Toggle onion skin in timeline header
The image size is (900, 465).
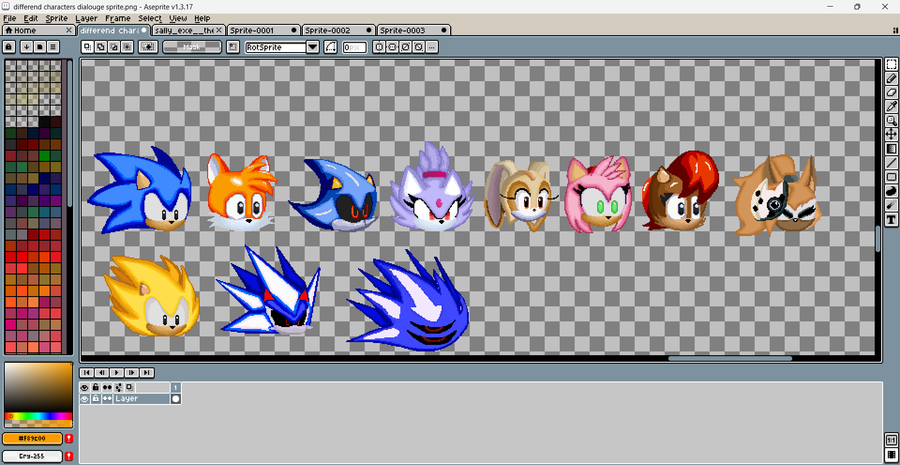point(129,388)
